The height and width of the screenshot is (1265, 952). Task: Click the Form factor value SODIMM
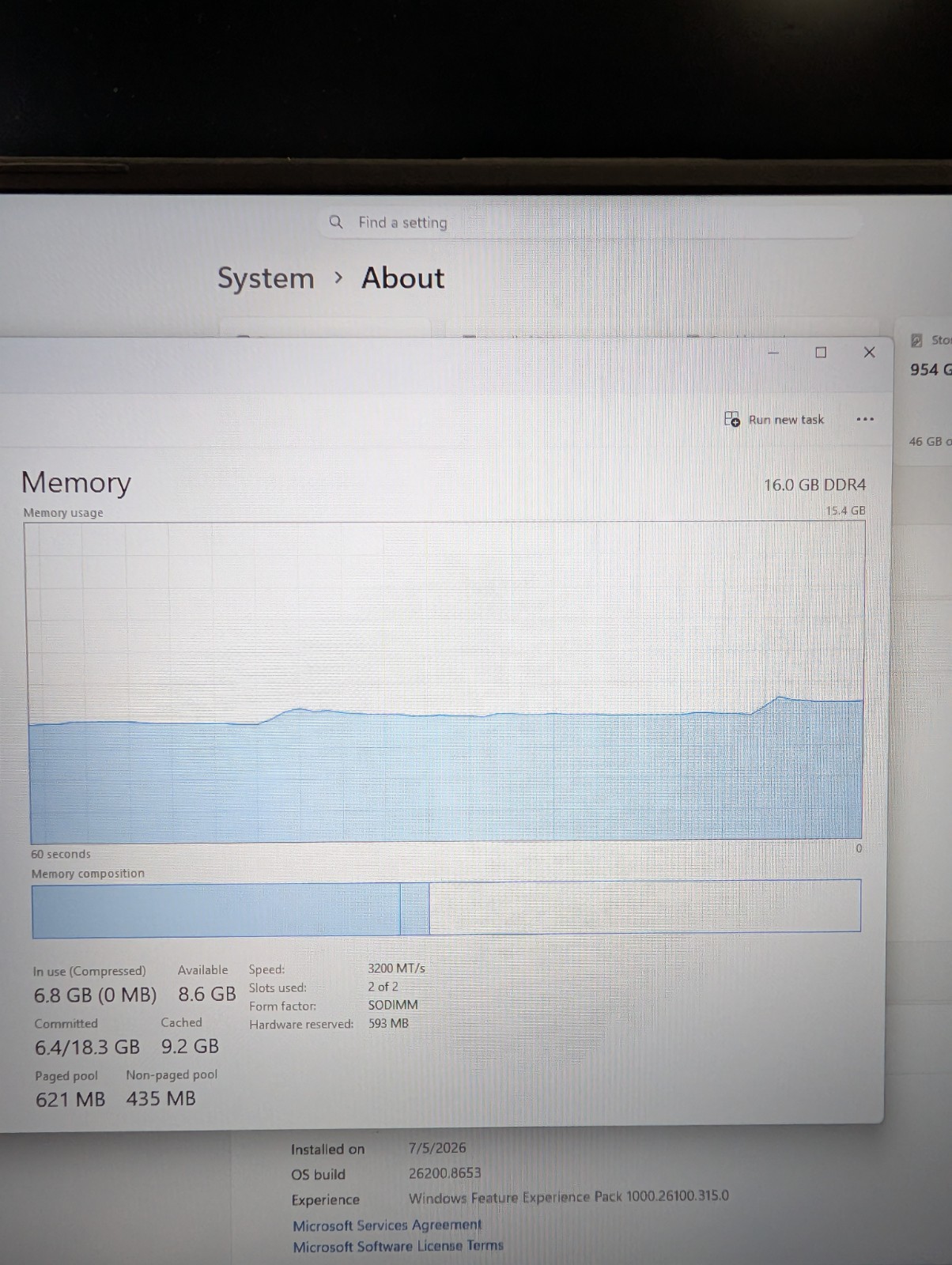pos(393,1005)
